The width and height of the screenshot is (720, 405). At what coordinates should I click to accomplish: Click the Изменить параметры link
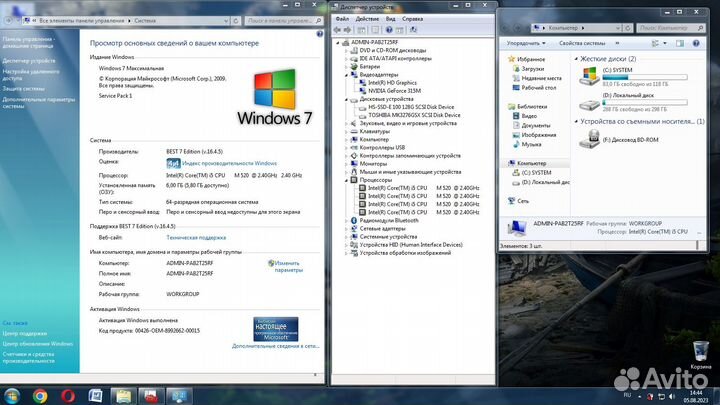[288, 267]
